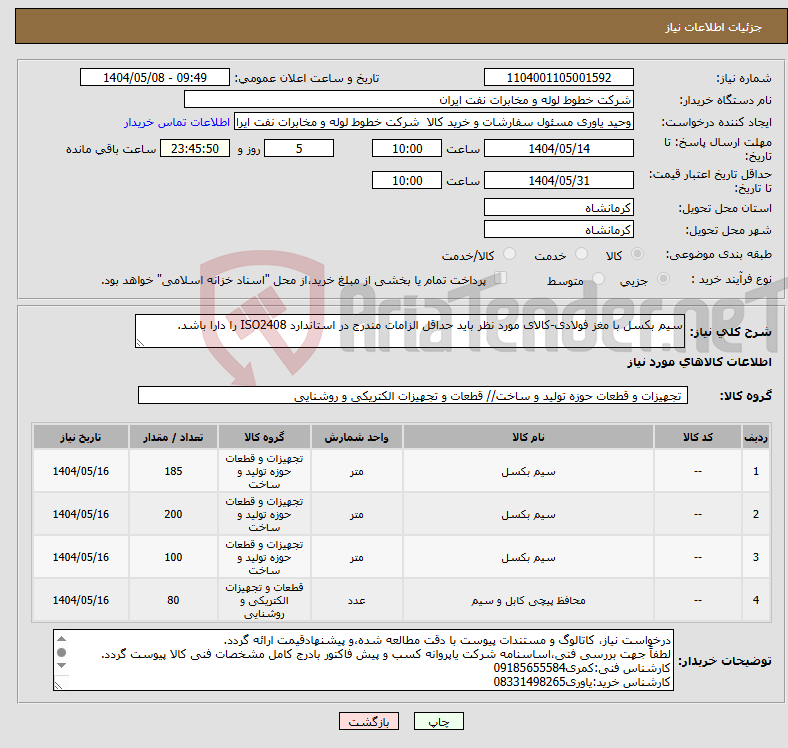
Task: Select the کالا radio button
Action: tap(637, 254)
